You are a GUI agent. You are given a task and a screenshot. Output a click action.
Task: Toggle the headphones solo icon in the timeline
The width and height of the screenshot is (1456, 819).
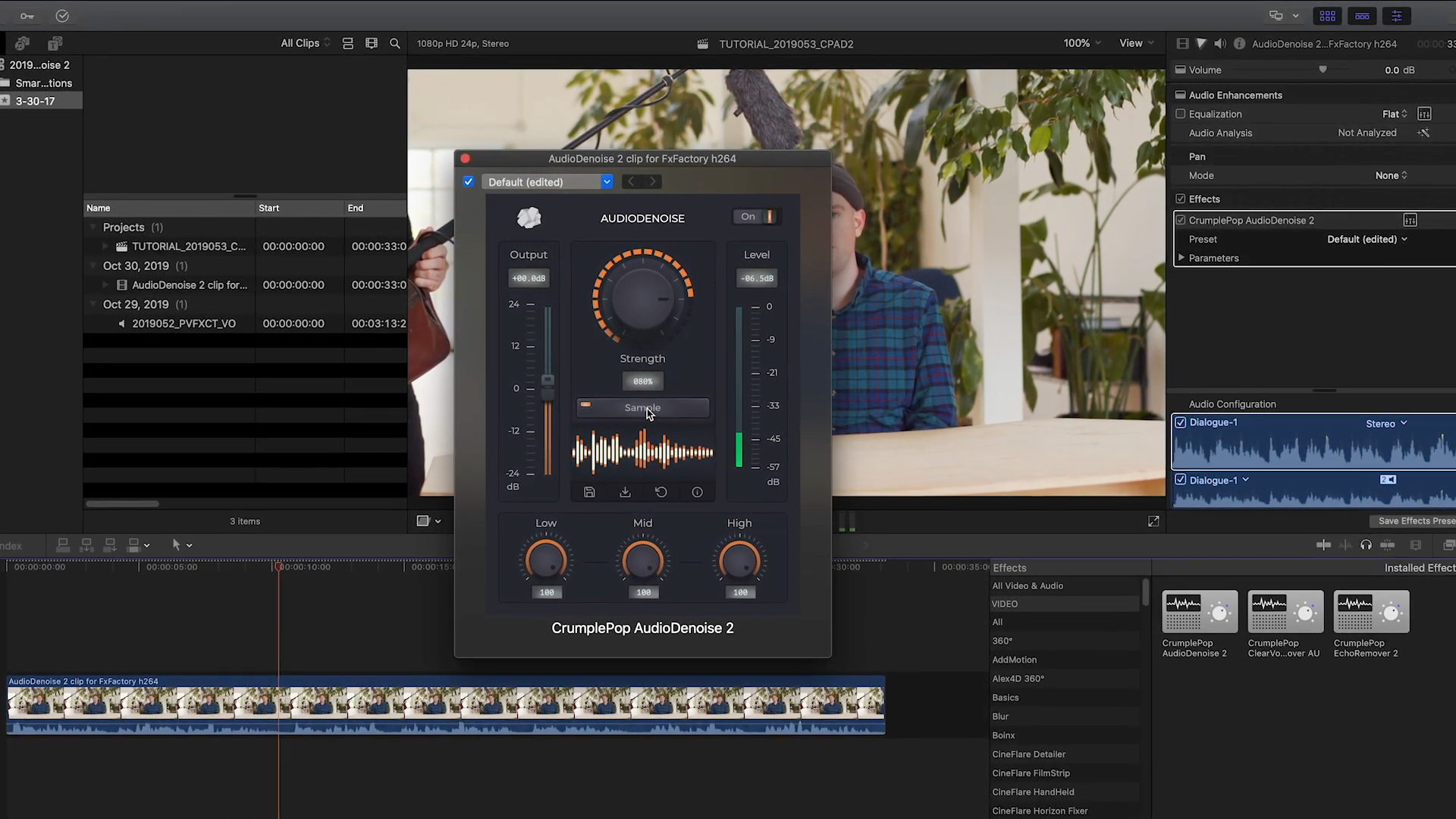(x=1366, y=544)
